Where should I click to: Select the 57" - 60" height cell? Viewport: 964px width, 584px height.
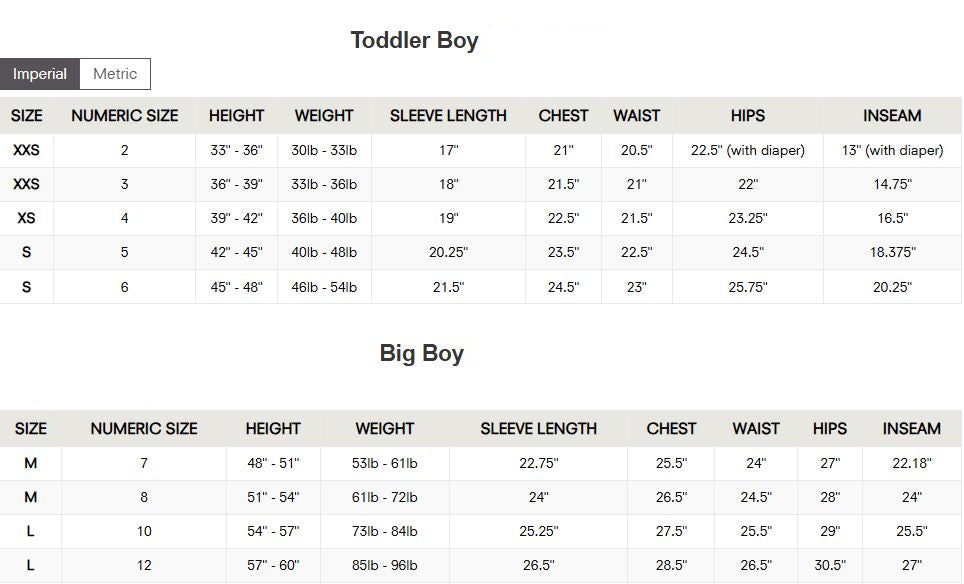(273, 566)
